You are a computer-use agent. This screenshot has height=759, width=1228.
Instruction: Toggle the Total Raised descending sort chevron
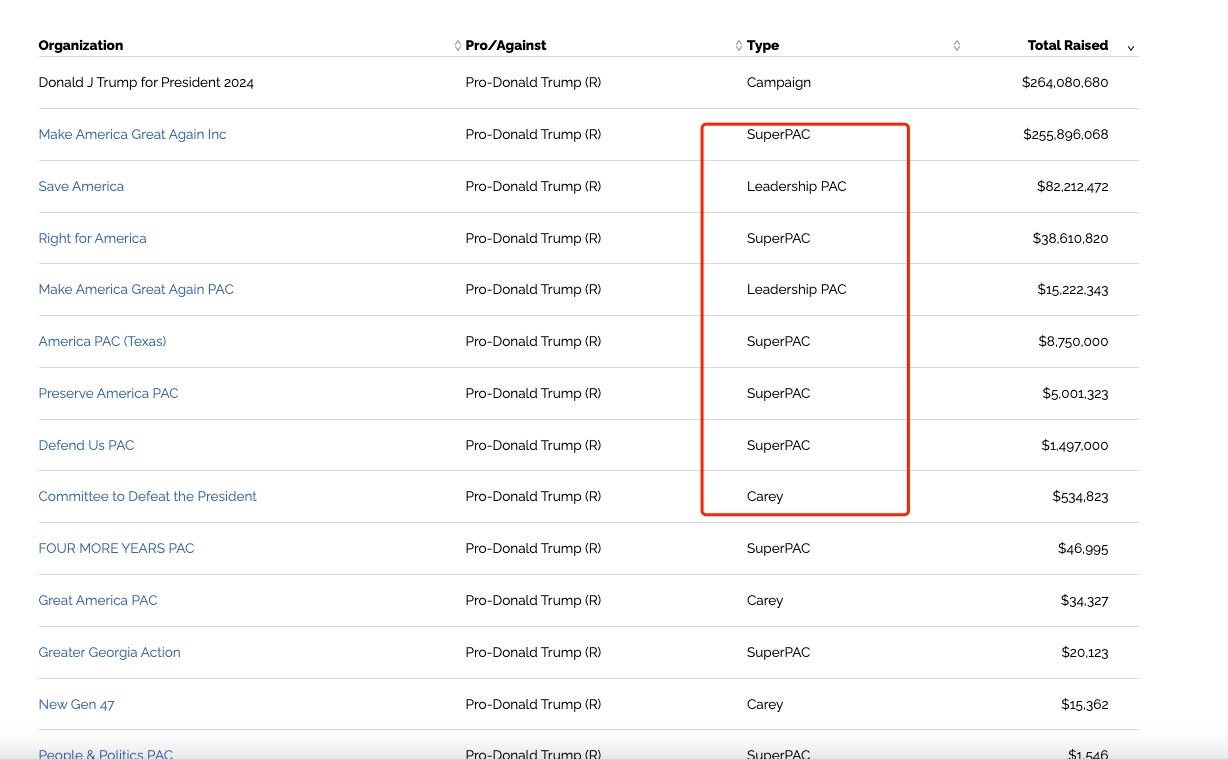(x=1131, y=47)
